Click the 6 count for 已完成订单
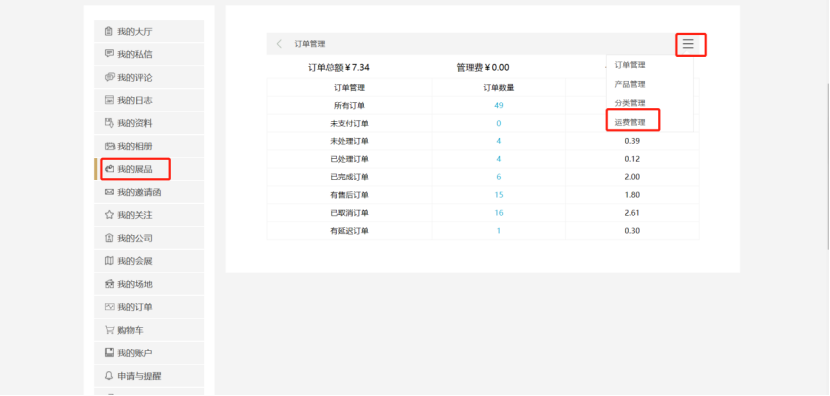 point(499,177)
